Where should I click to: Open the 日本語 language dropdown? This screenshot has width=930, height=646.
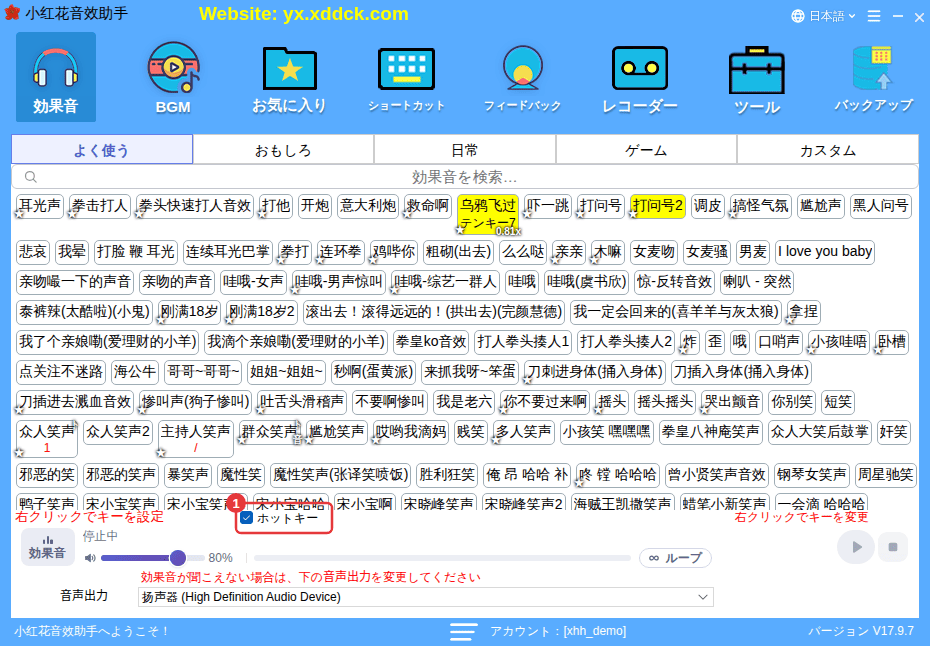click(823, 16)
